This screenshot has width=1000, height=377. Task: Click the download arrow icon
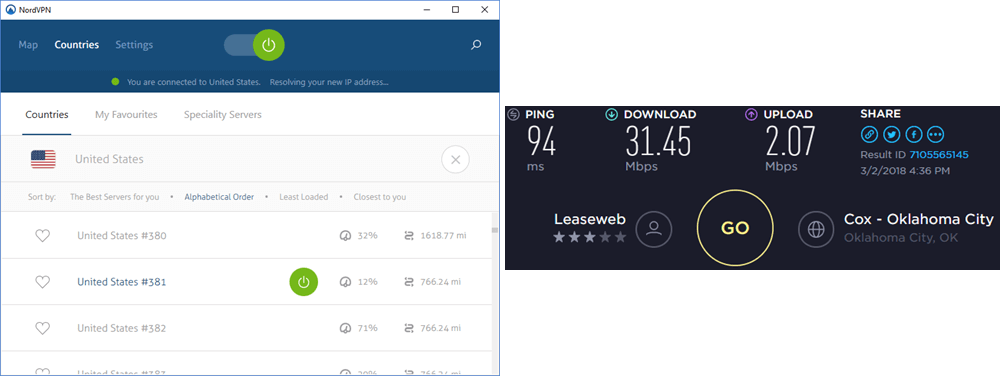[611, 115]
